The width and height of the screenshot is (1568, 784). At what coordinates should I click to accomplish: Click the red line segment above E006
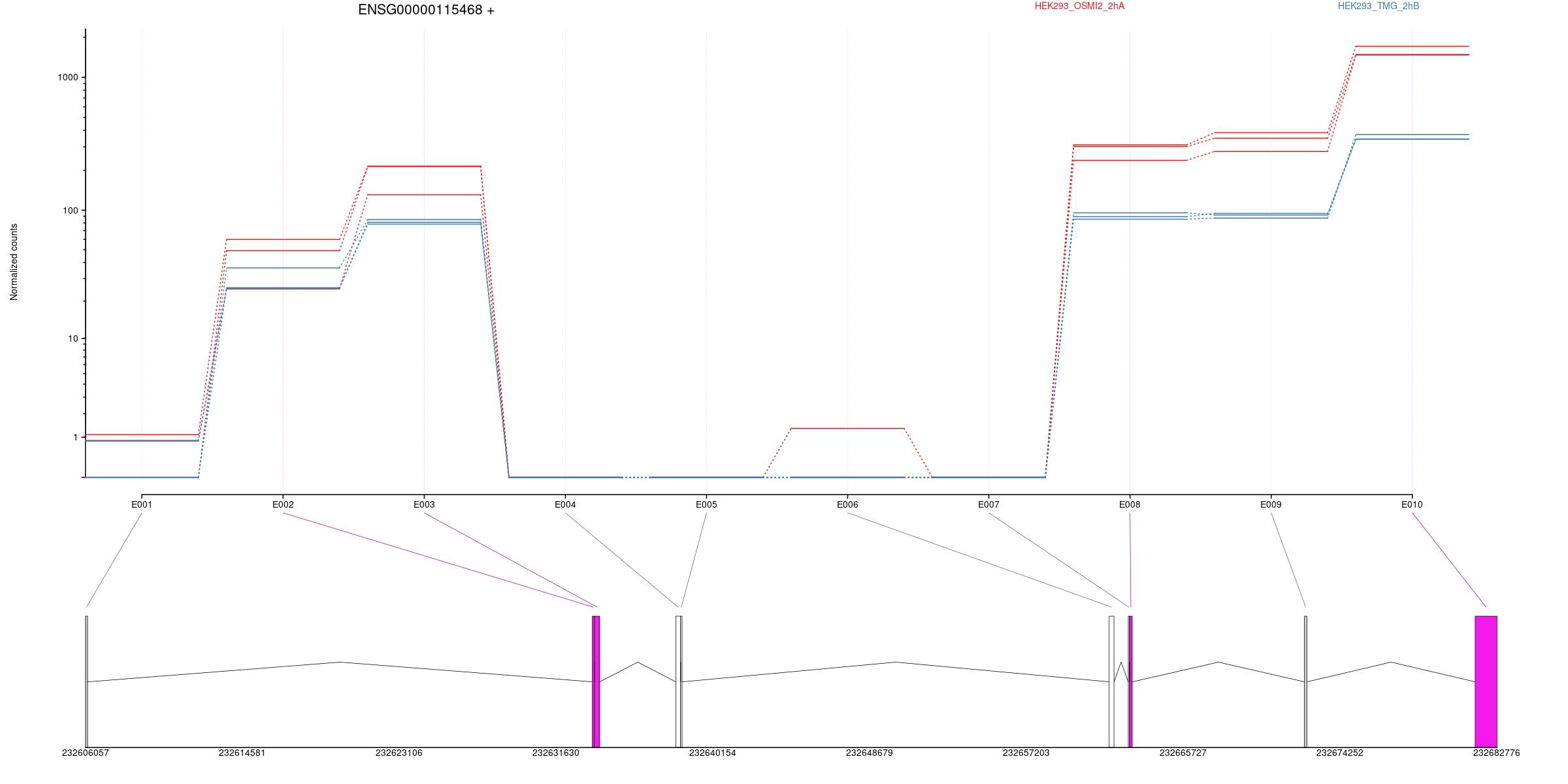pyautogui.click(x=847, y=429)
